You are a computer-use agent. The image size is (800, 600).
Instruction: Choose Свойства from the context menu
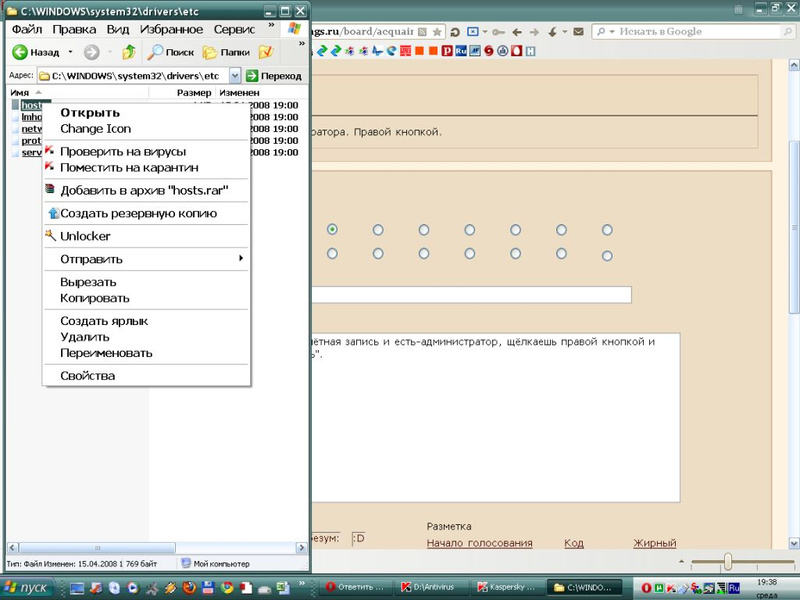pyautogui.click(x=87, y=376)
